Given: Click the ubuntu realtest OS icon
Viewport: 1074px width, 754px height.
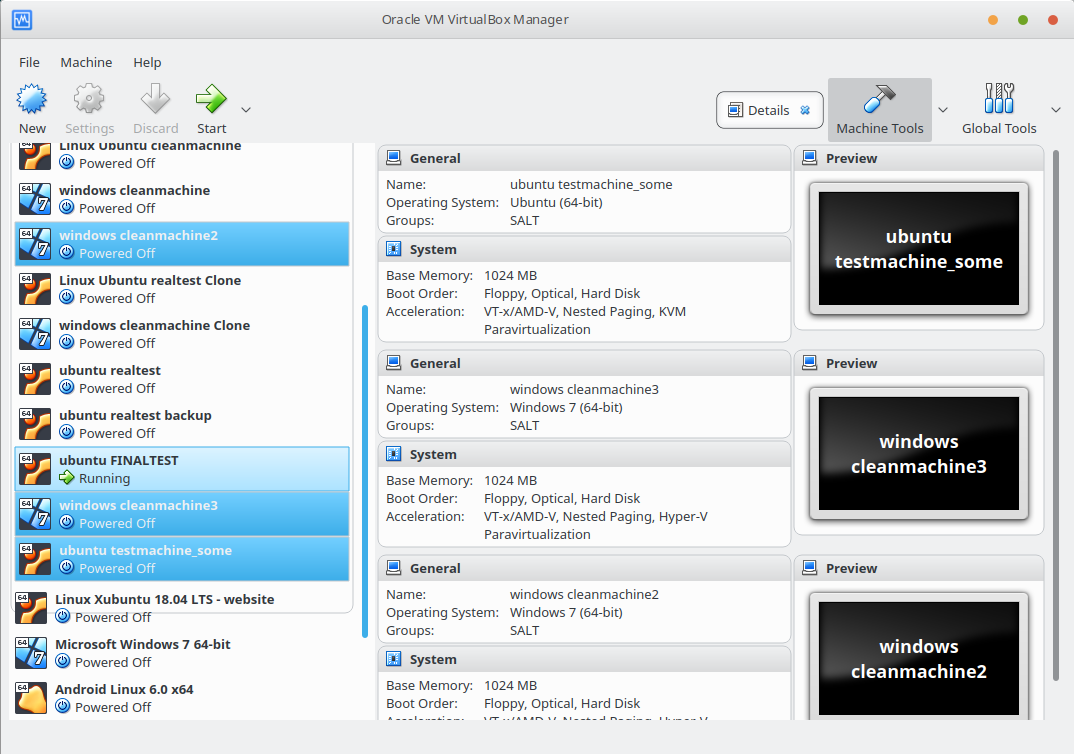Looking at the screenshot, I should coord(35,379).
